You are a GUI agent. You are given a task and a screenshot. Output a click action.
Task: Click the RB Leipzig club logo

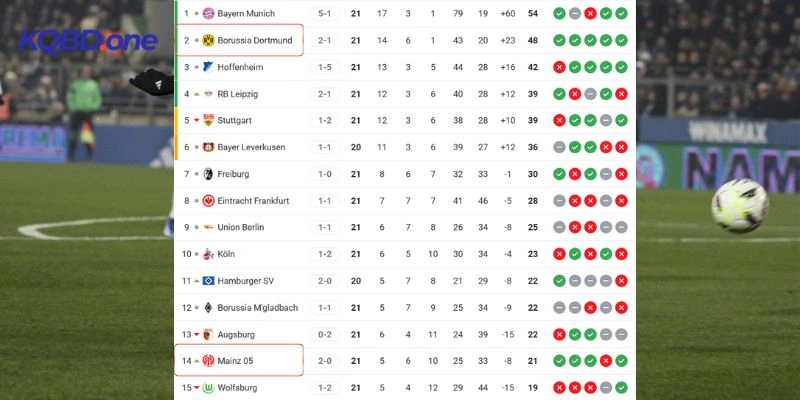(208, 94)
